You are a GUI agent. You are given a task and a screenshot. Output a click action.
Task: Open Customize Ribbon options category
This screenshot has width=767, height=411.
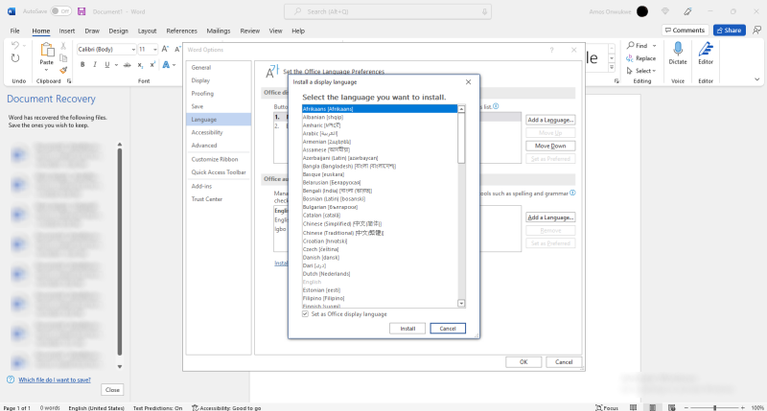tap(219, 160)
